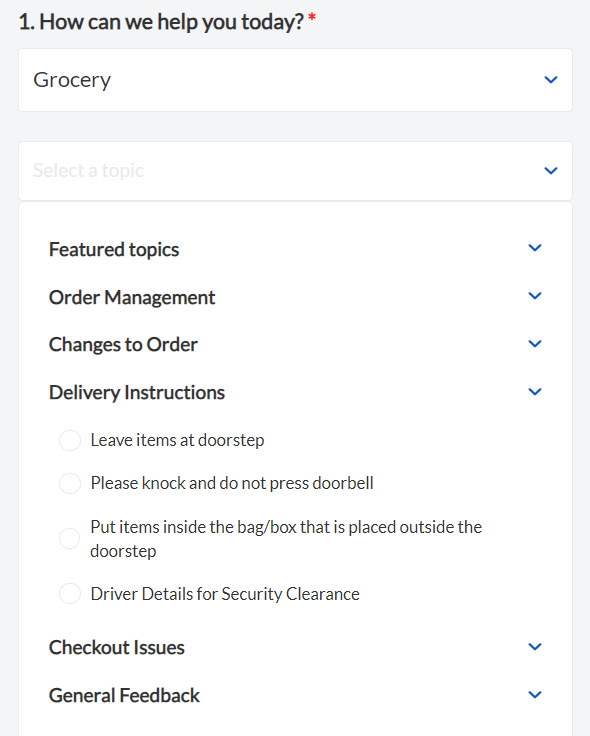590x736 pixels.
Task: Click chevron in Select a topic field
Action: (551, 170)
